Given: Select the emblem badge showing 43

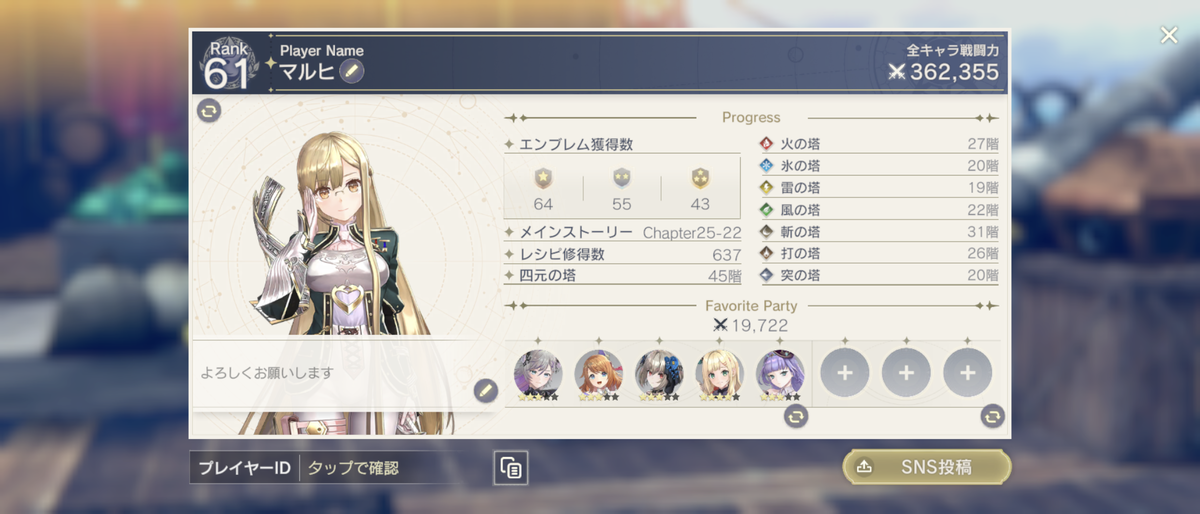Looking at the screenshot, I should pyautogui.click(x=700, y=179).
